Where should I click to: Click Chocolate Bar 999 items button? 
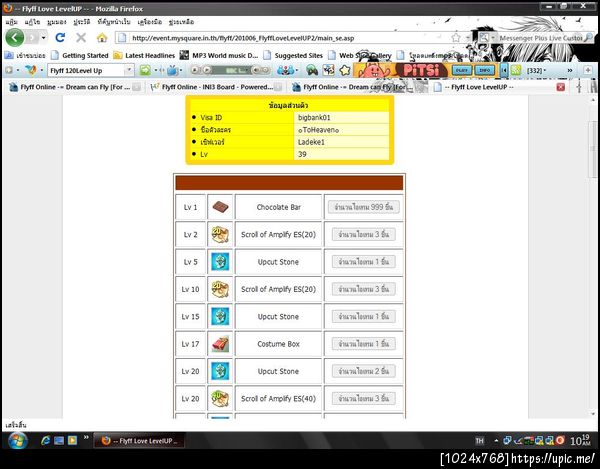[364, 207]
